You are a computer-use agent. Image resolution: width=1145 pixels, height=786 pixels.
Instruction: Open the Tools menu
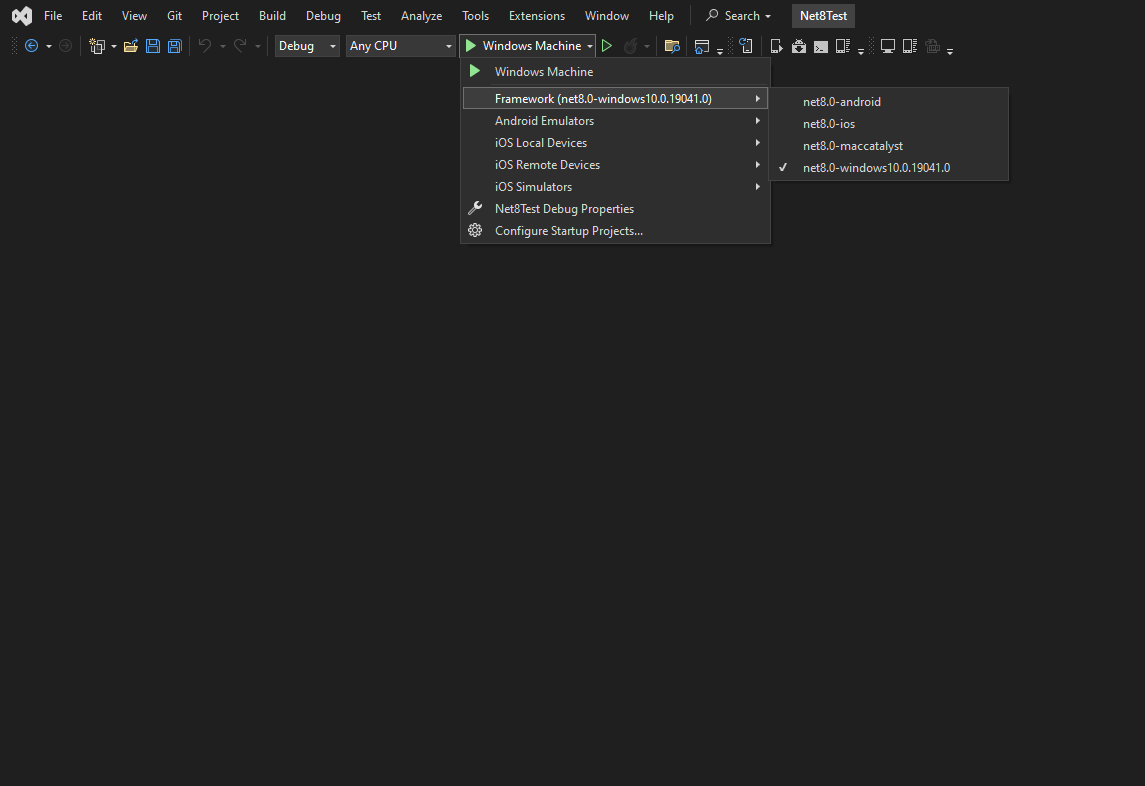(x=475, y=15)
